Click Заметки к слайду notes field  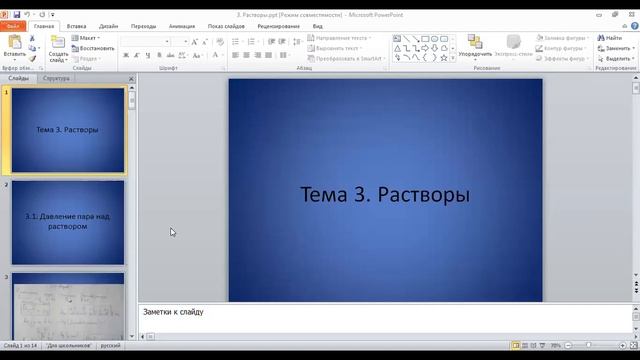[x=385, y=318]
